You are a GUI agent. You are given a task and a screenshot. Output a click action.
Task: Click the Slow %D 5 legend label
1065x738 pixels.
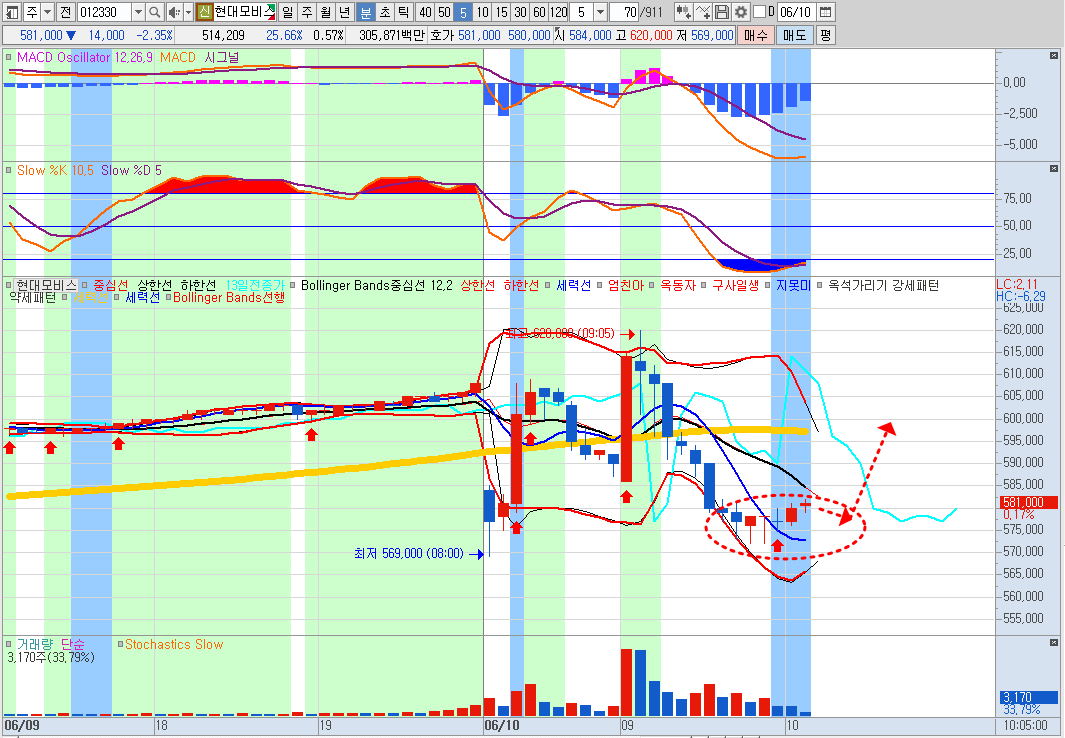131,170
